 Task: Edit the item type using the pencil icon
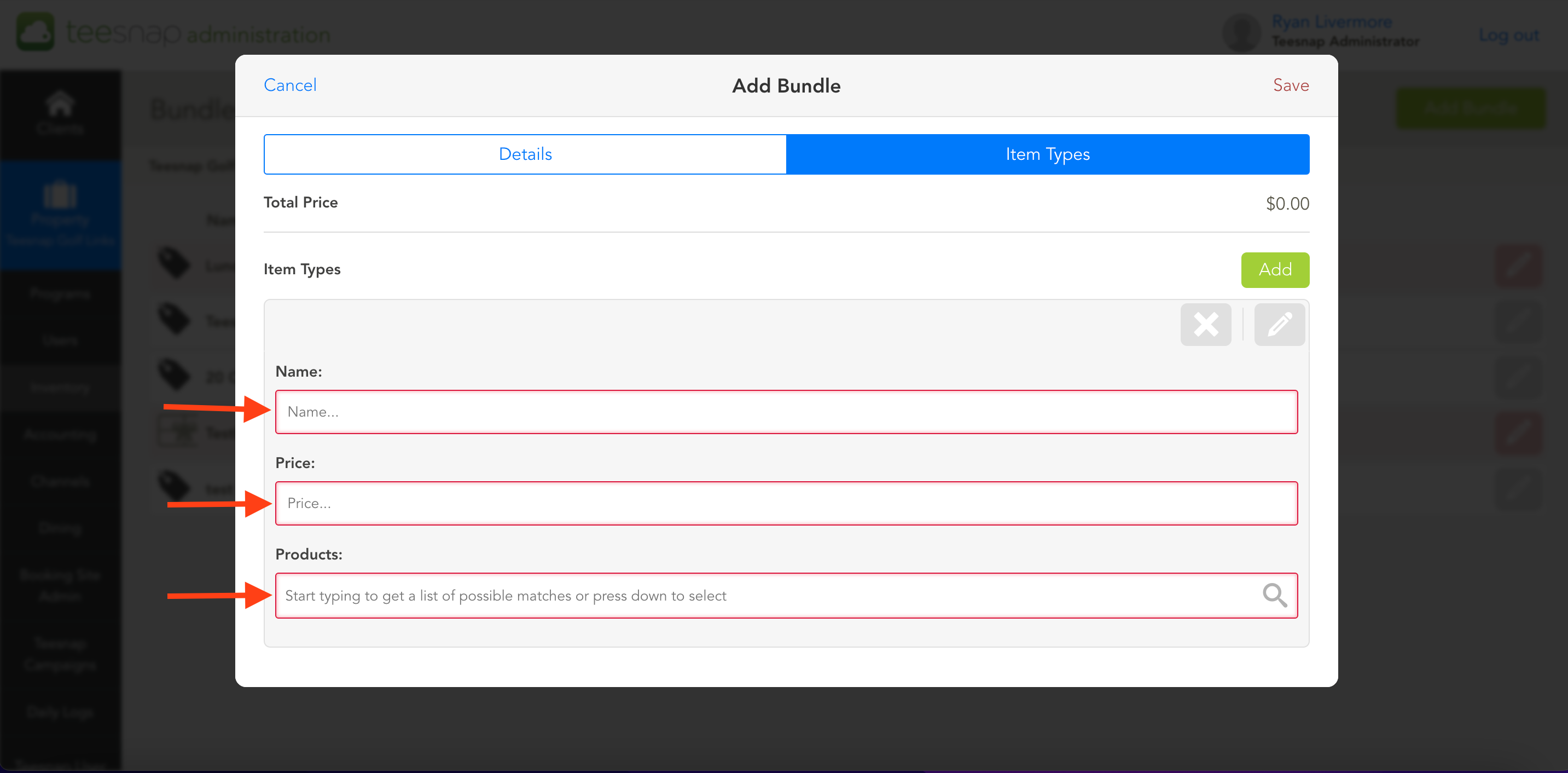(x=1279, y=324)
